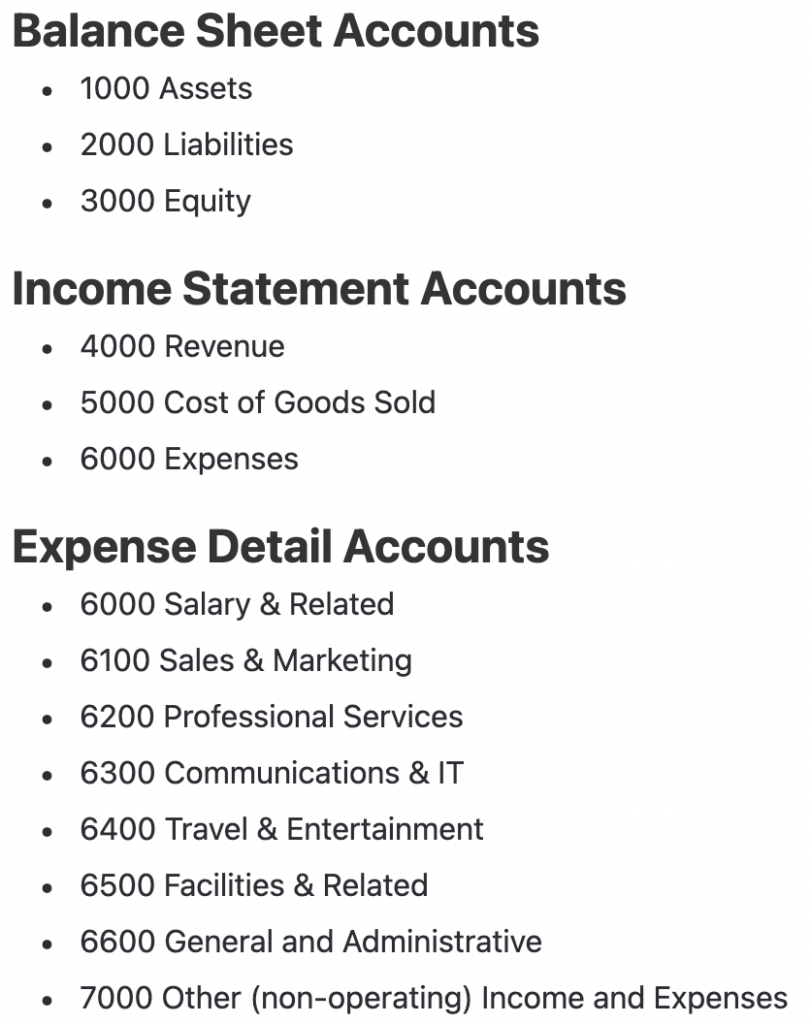Click the Expense Detail Accounts heading

(x=280, y=546)
